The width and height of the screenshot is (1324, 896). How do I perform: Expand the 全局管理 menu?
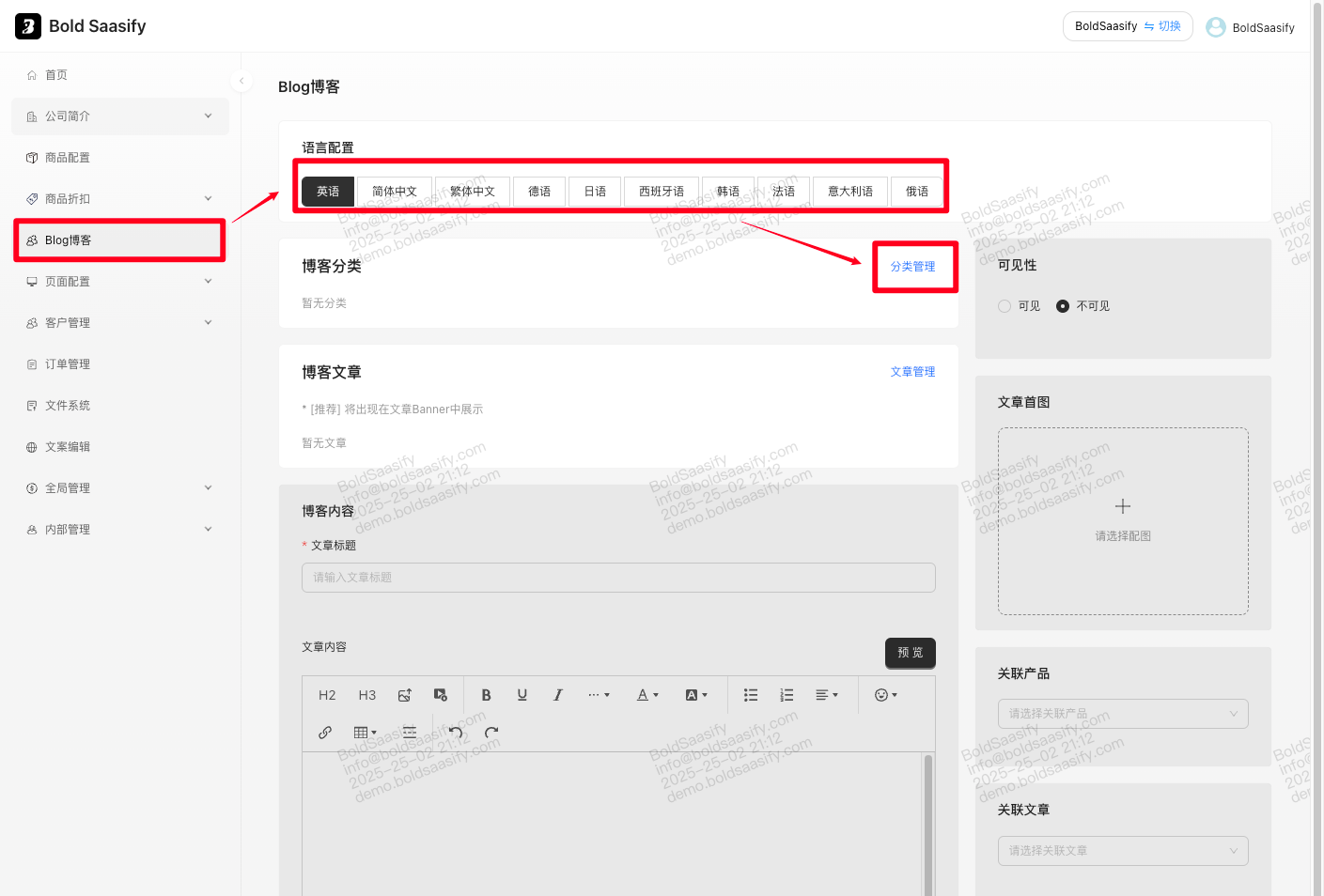click(120, 488)
